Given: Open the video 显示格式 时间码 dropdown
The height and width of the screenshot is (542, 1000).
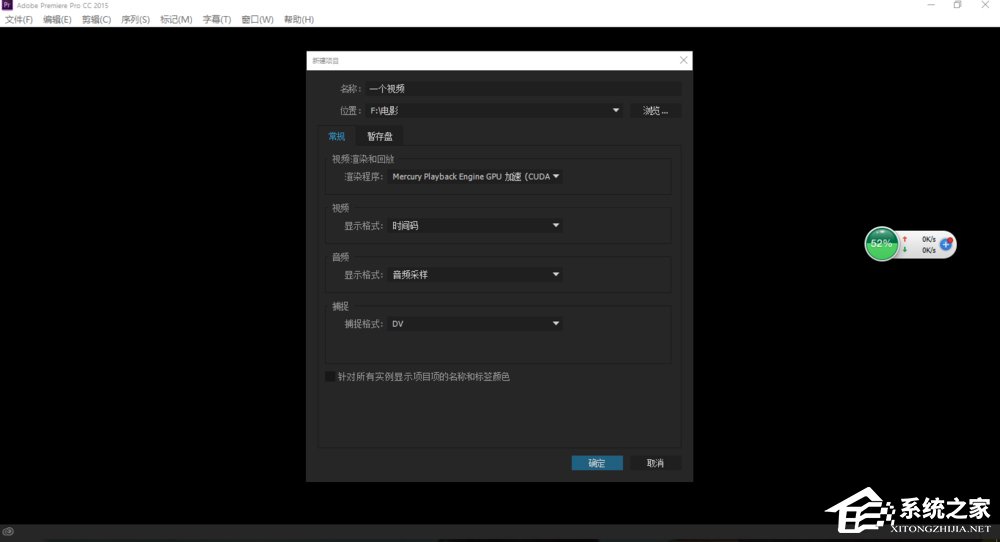Looking at the screenshot, I should [475, 226].
